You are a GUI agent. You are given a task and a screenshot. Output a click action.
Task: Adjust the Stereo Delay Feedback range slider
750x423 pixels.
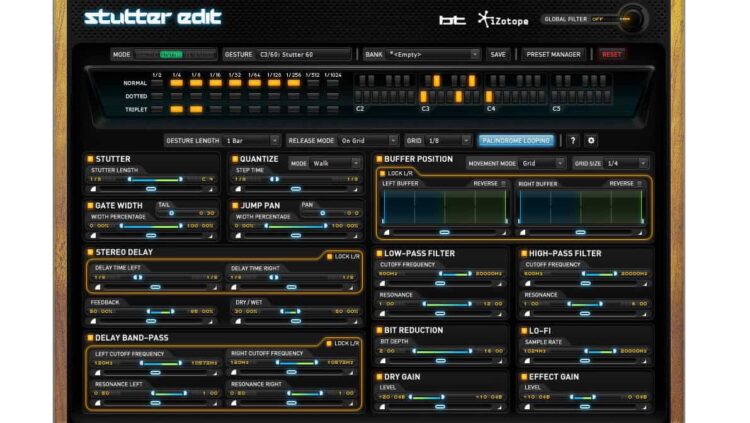coord(161,312)
